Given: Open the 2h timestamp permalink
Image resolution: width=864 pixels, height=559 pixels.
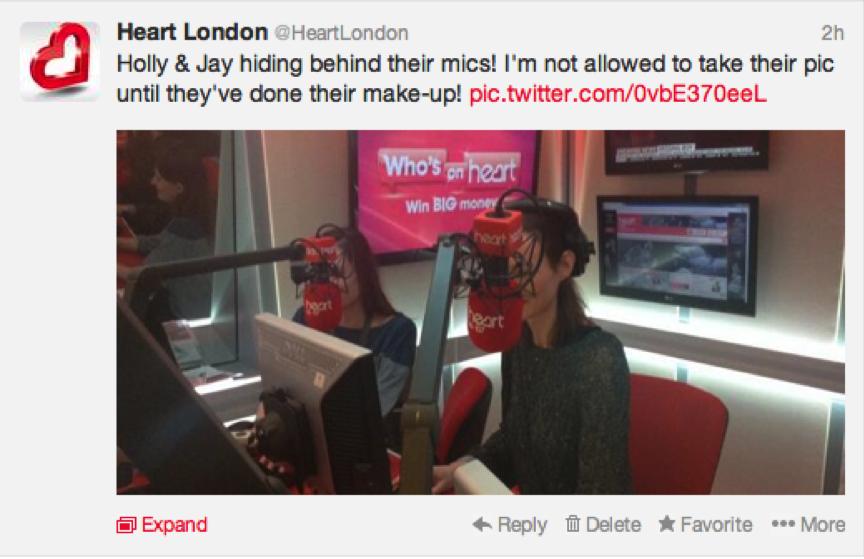Looking at the screenshot, I should tap(832, 33).
